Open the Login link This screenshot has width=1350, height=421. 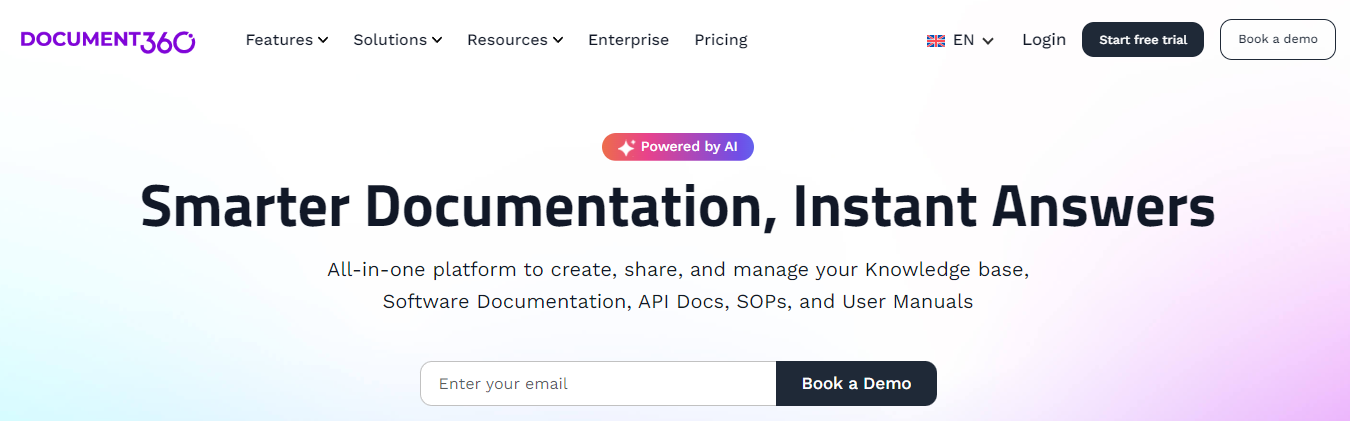[1044, 40]
